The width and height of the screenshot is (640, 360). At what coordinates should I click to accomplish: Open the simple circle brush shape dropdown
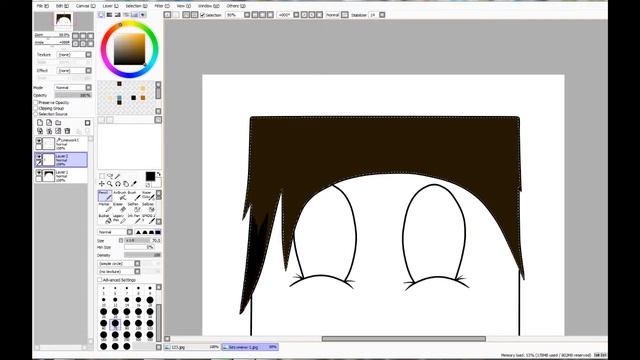click(119, 264)
